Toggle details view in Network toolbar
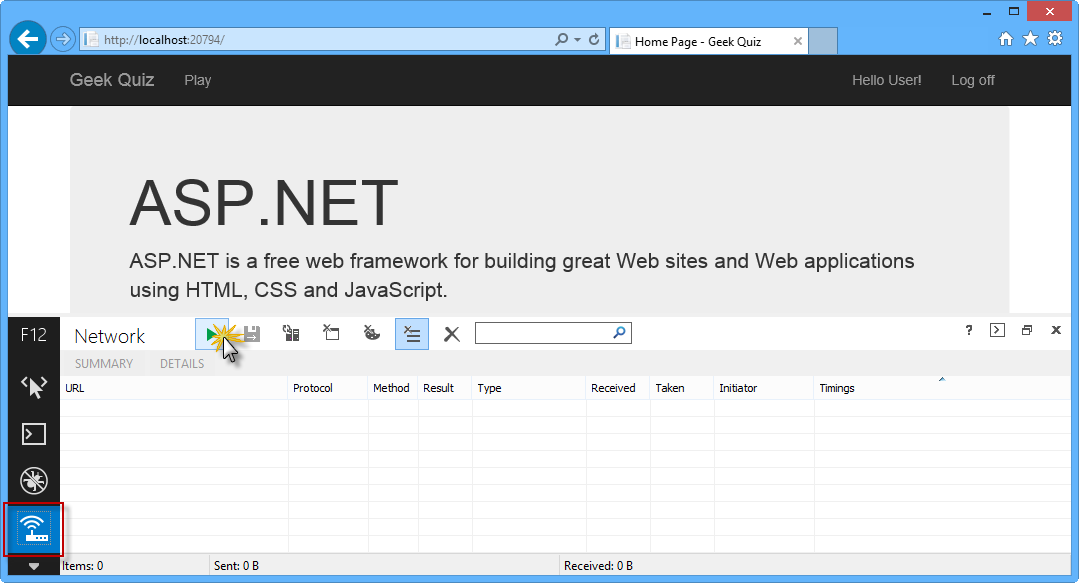This screenshot has width=1079, height=583. 411,333
